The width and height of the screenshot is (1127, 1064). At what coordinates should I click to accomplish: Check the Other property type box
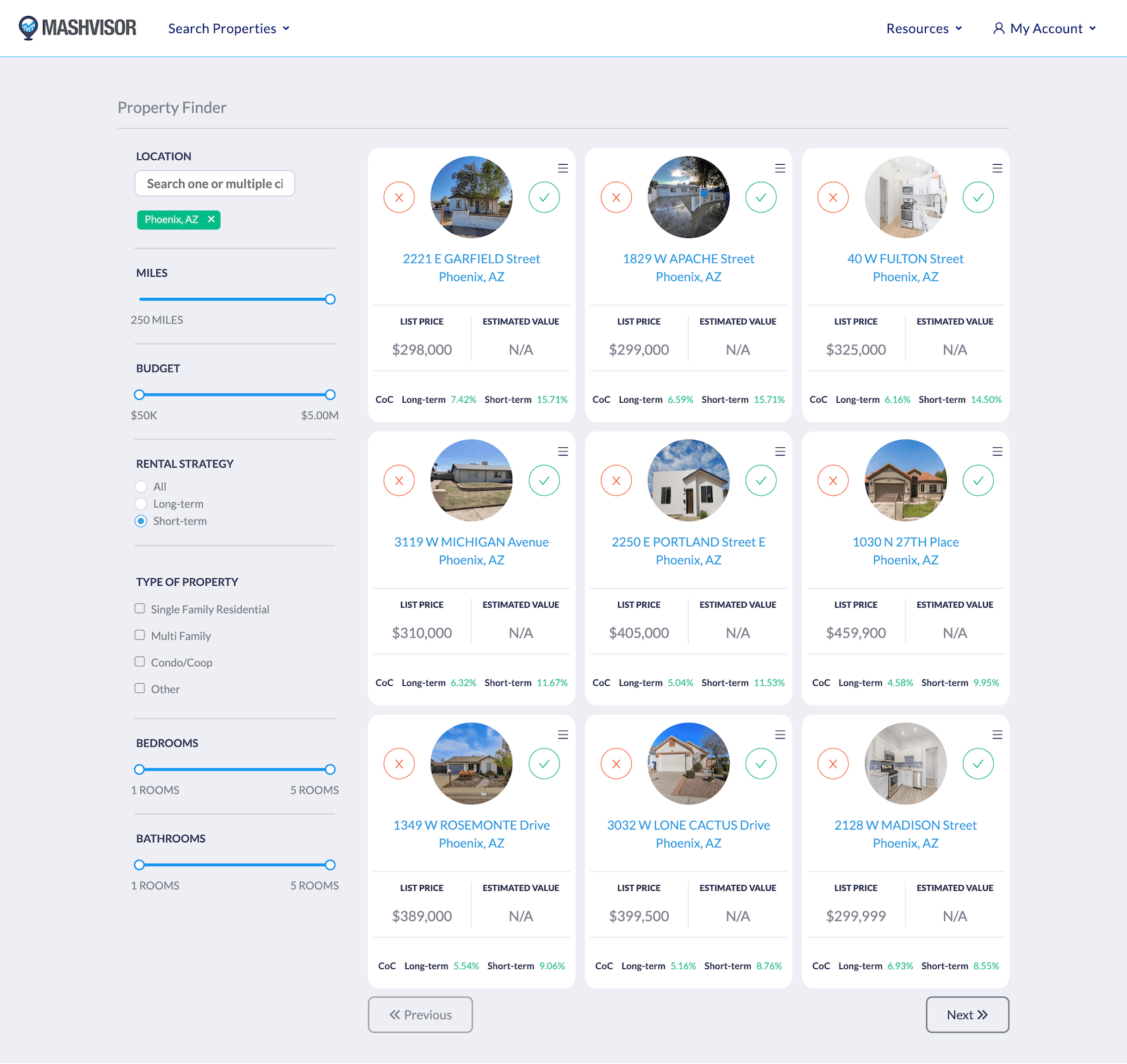tap(140, 689)
